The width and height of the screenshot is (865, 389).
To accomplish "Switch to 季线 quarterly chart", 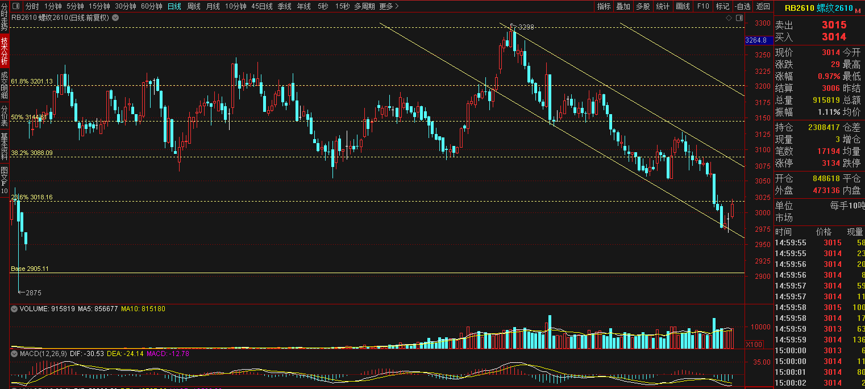I will [x=284, y=7].
